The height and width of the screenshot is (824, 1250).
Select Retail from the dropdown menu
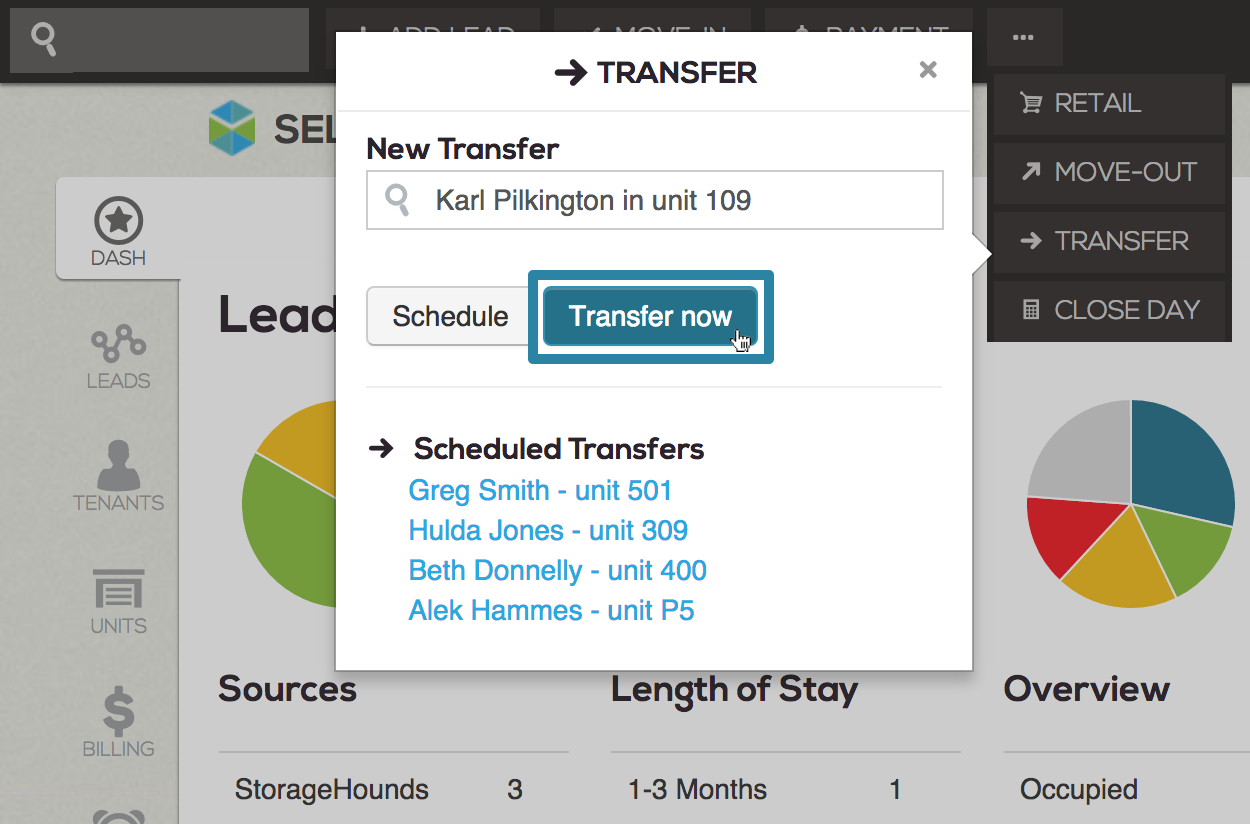tap(1109, 104)
